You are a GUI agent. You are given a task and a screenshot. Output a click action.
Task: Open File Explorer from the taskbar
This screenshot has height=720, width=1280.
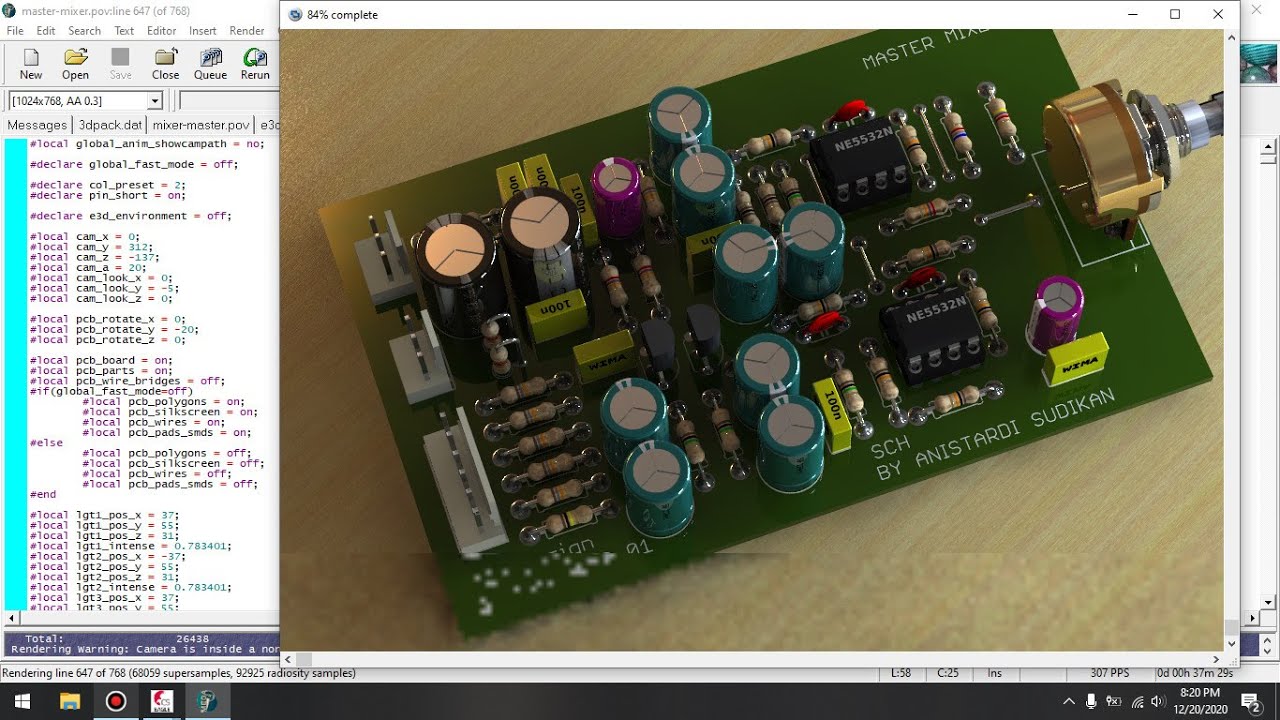69,701
